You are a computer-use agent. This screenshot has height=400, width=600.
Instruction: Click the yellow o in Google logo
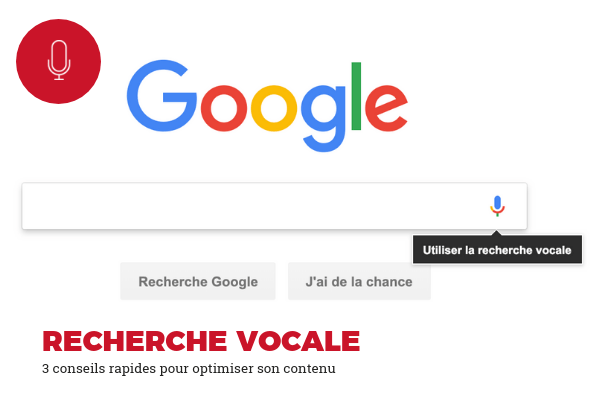click(x=274, y=108)
